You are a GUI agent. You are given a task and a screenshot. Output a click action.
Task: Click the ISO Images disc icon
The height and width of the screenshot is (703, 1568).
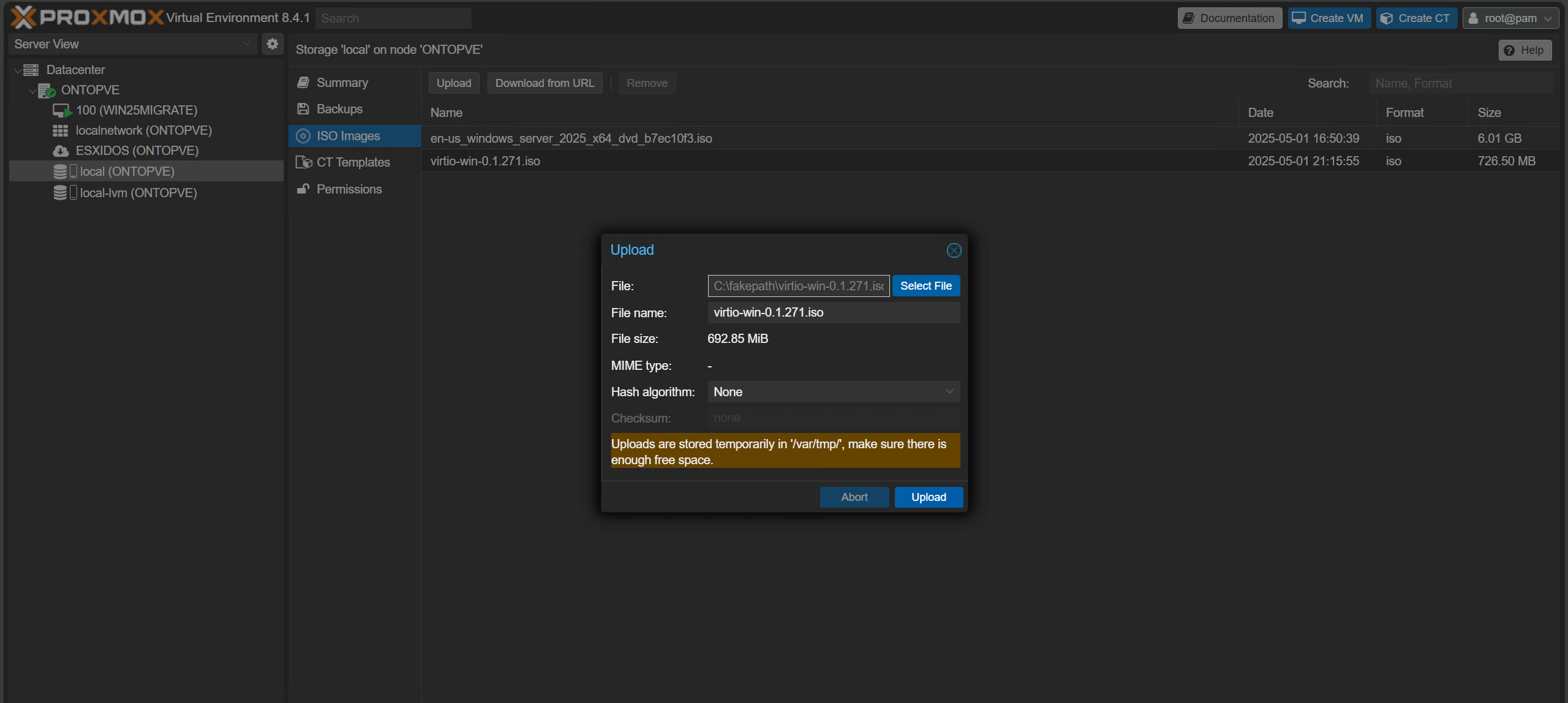pyautogui.click(x=303, y=136)
